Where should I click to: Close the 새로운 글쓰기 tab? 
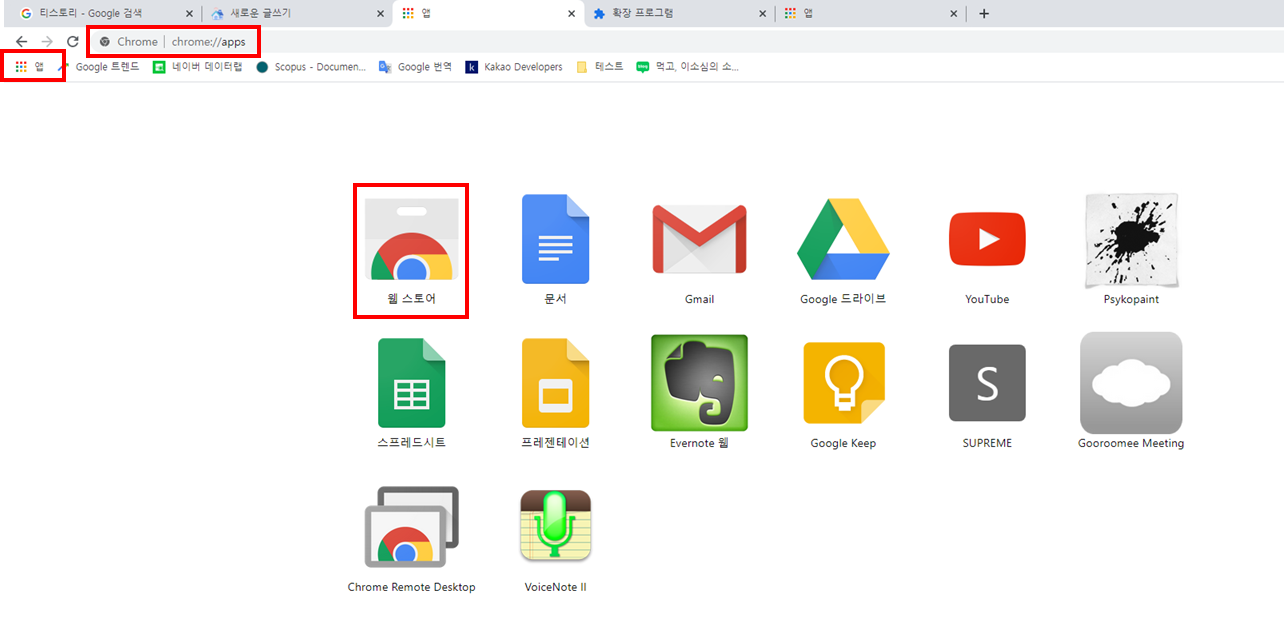[380, 14]
